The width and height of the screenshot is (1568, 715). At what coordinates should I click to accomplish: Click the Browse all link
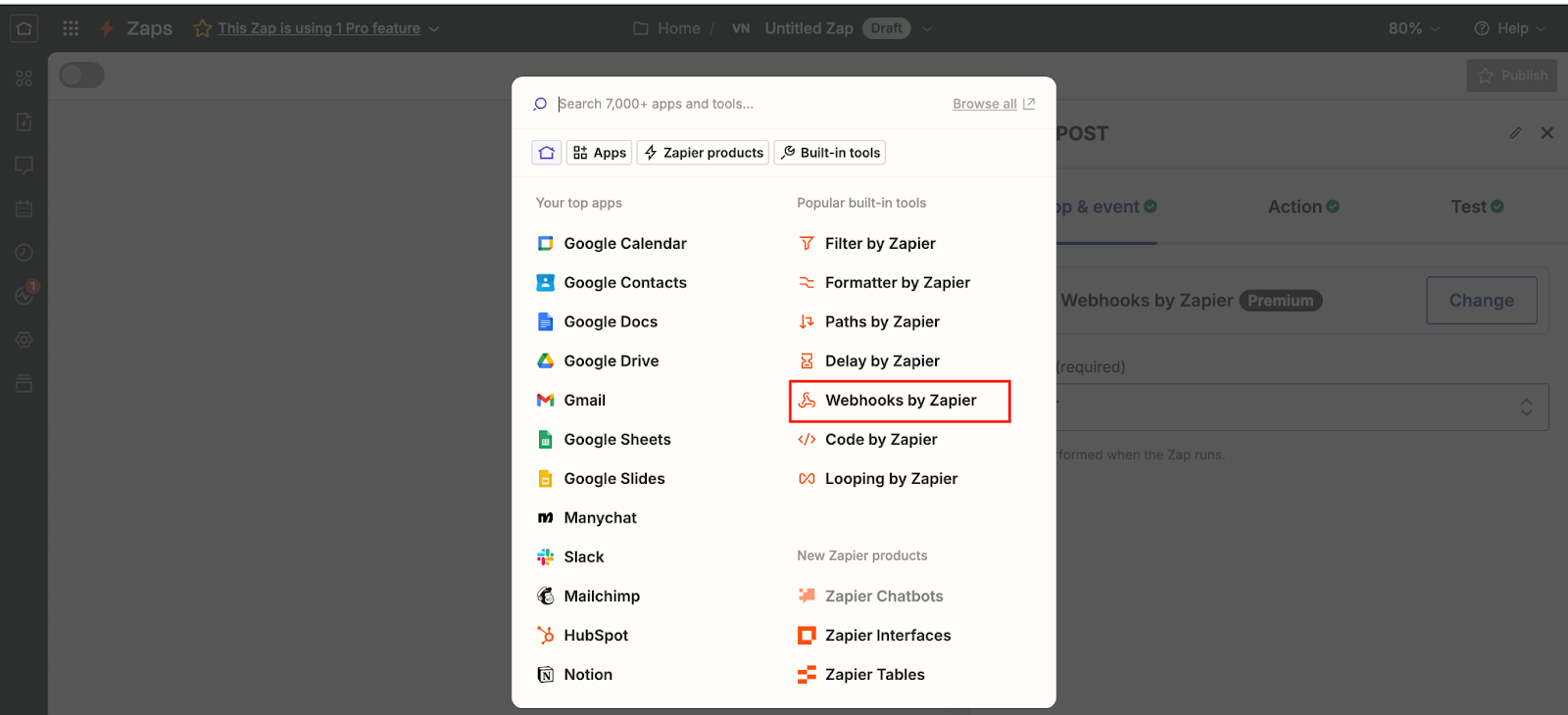[x=985, y=104]
